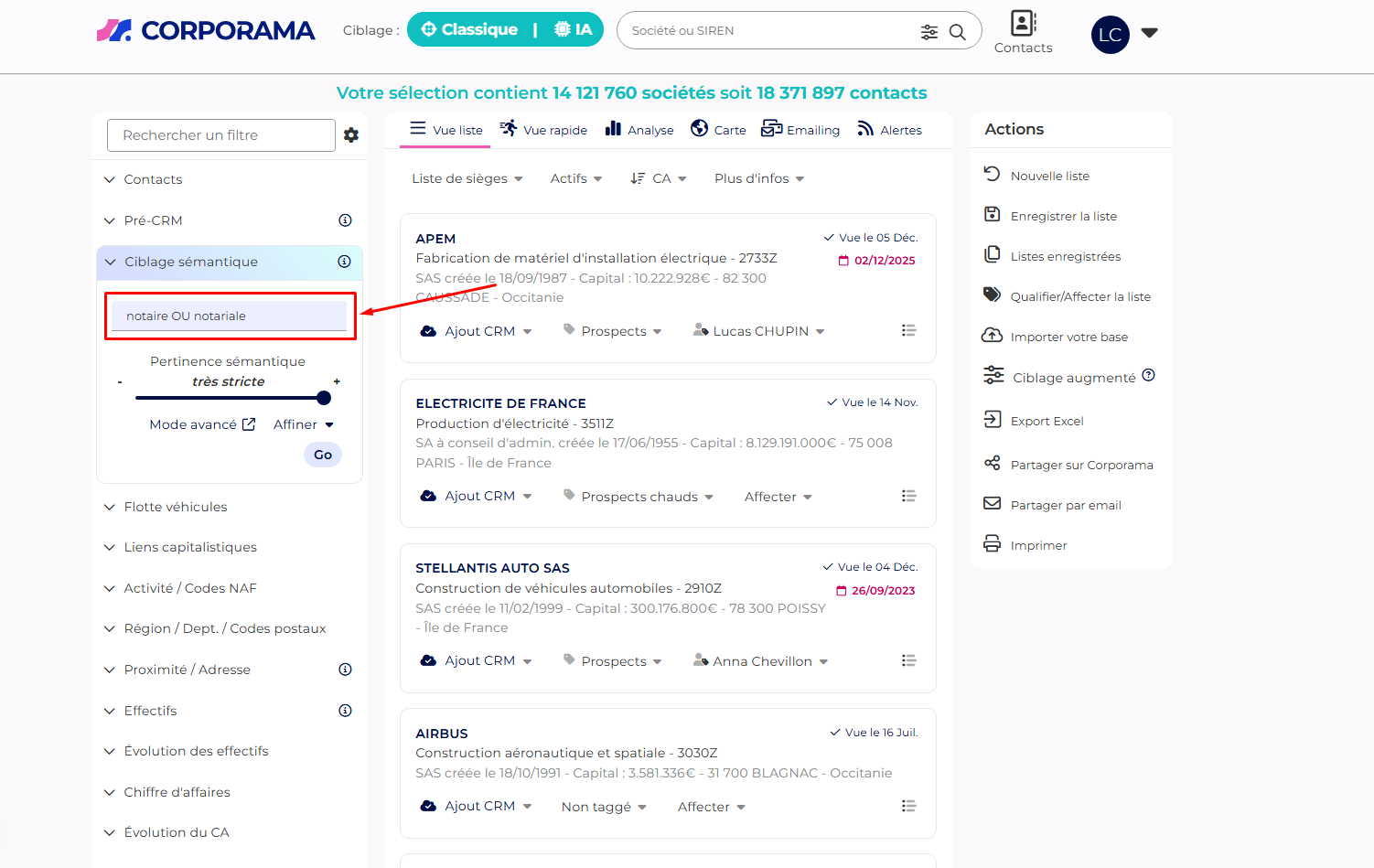Open the Carte view tab
The image size is (1374, 868).
(718, 130)
